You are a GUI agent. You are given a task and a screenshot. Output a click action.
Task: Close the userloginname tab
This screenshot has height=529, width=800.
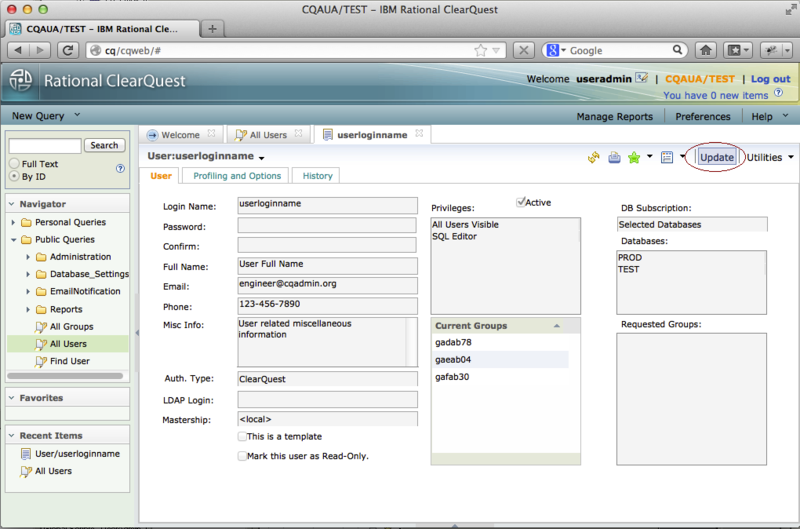coord(419,134)
